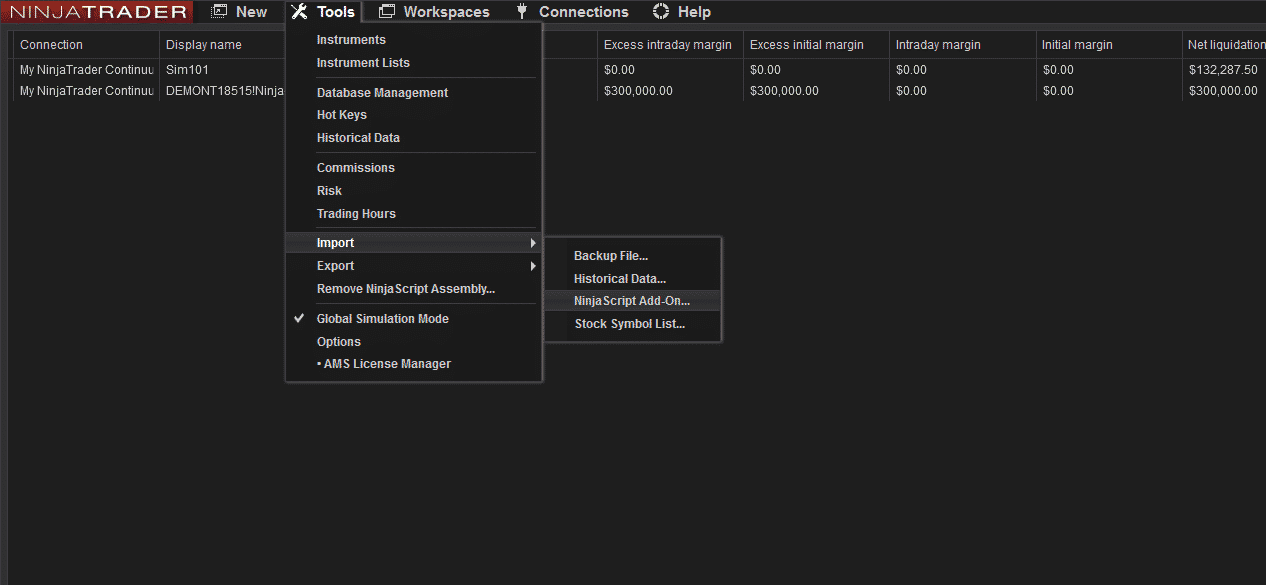Expand the Import submenu arrow
The image size is (1266, 585).
pyautogui.click(x=533, y=243)
